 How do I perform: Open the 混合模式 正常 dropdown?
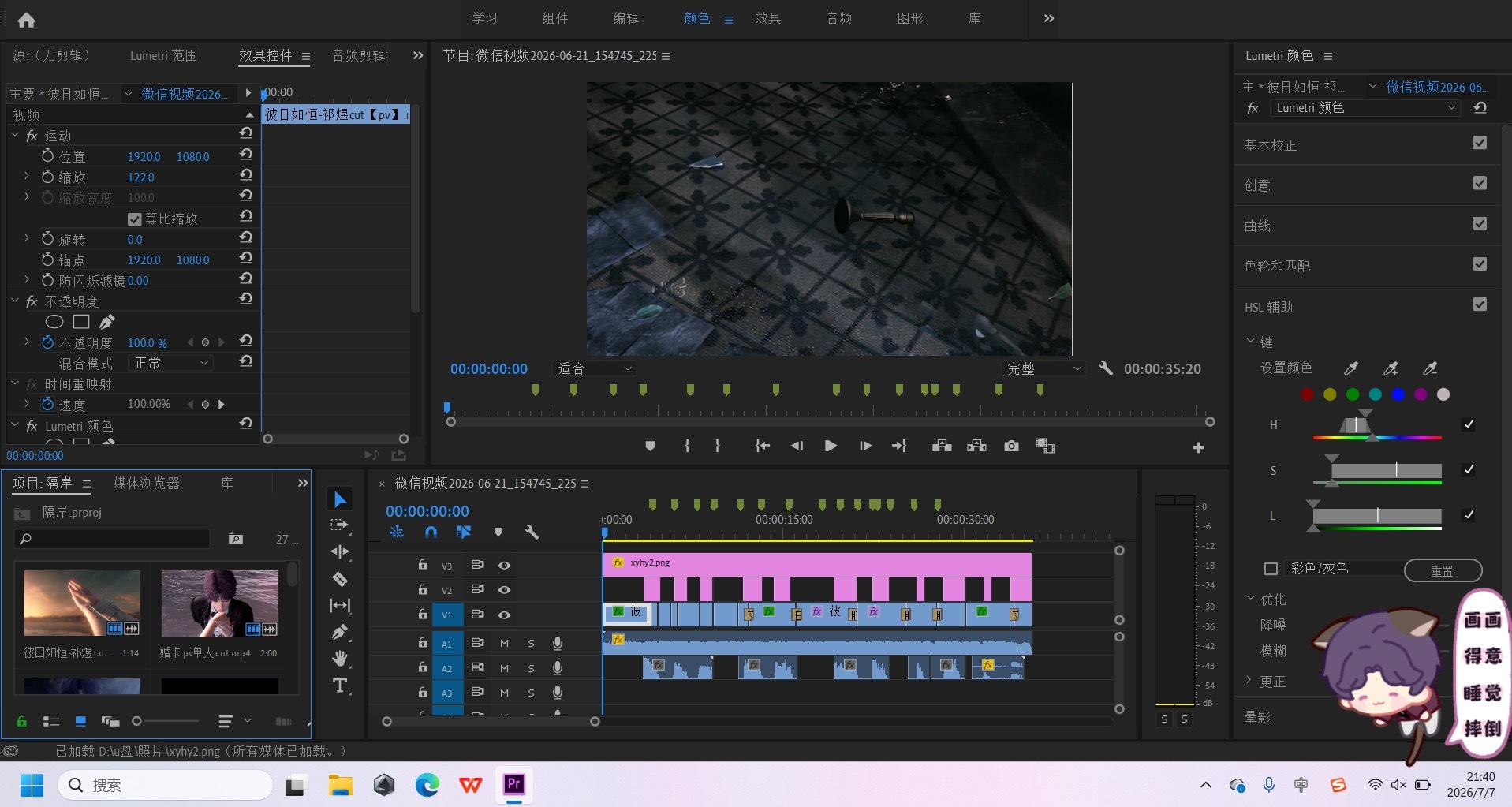(171, 363)
